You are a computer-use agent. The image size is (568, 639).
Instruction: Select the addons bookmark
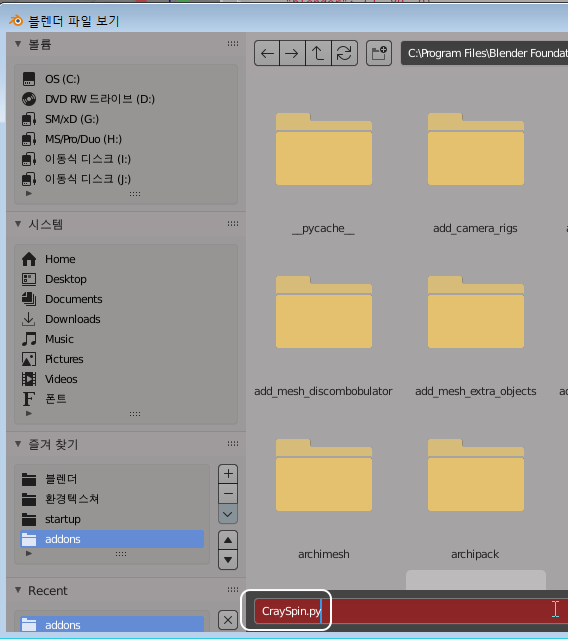click(x=112, y=539)
